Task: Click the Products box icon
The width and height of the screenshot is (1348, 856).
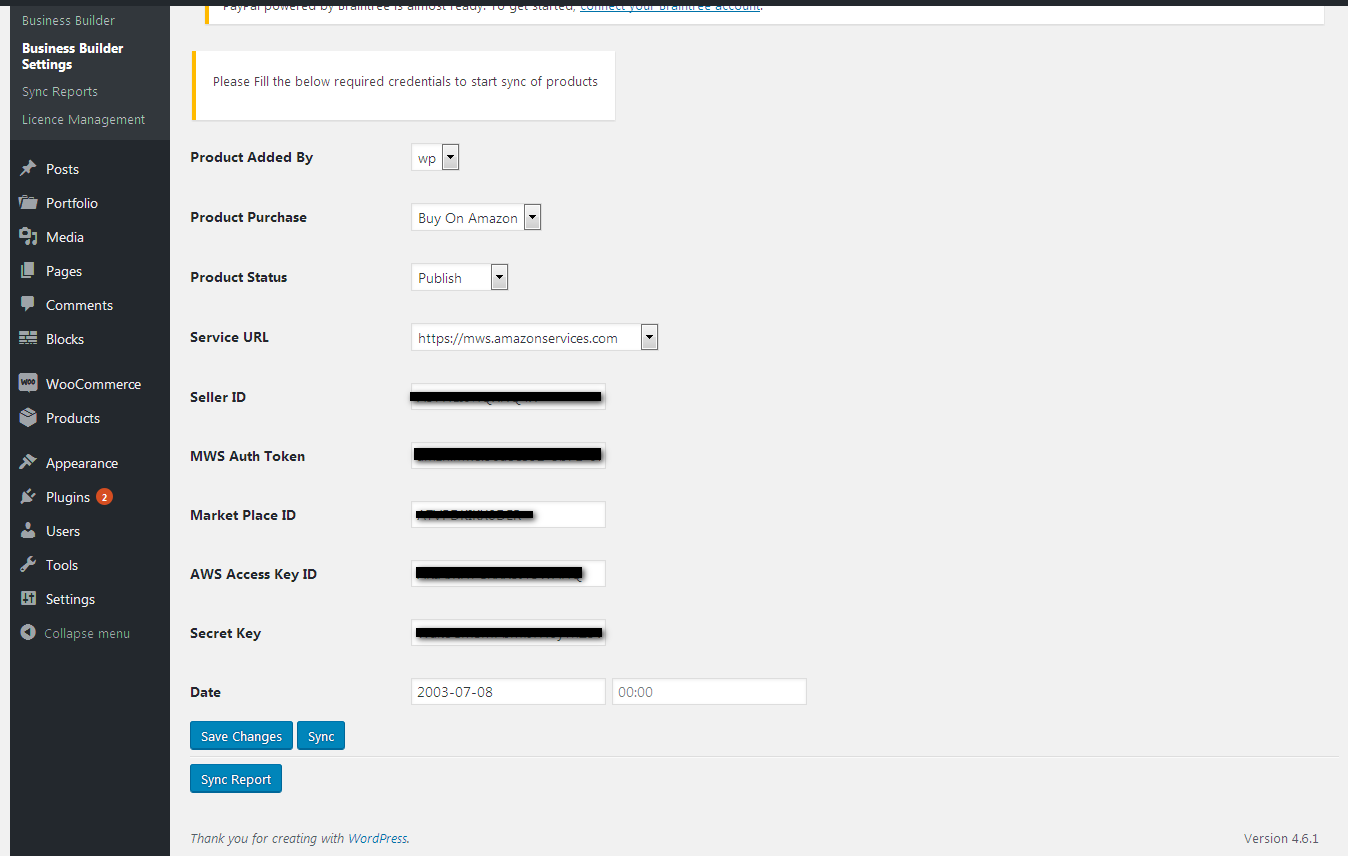Action: [x=28, y=418]
